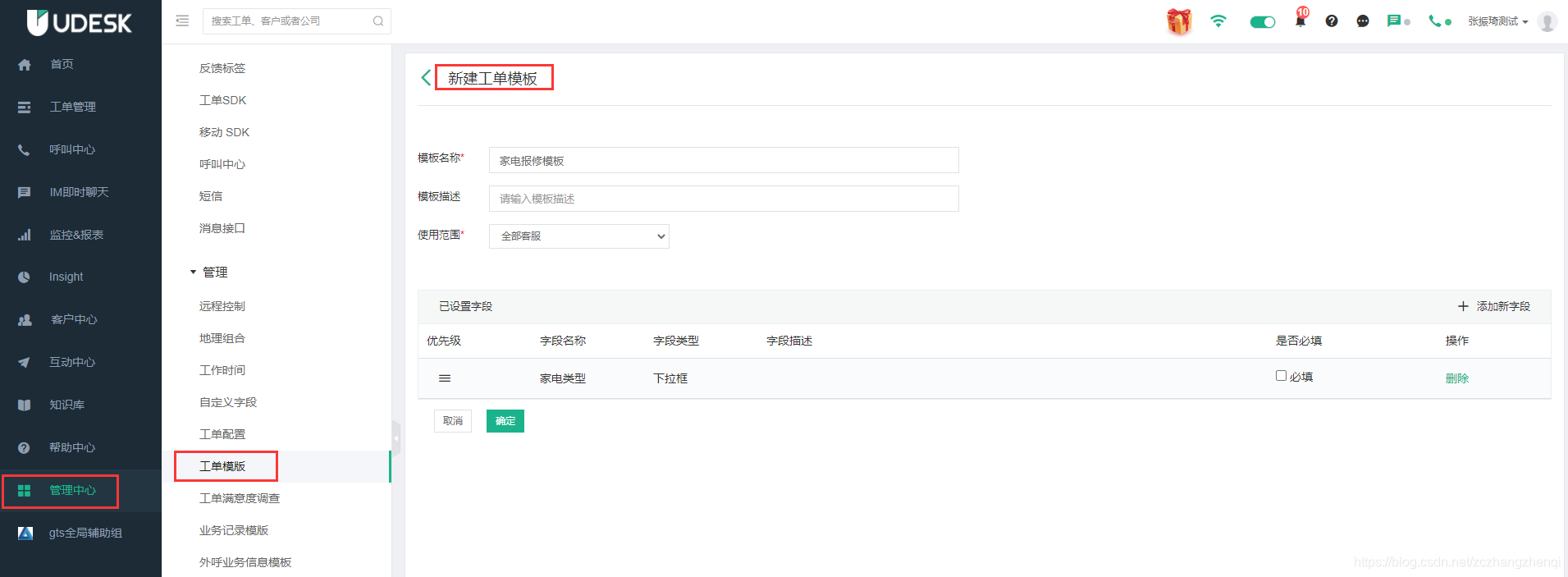The width and height of the screenshot is (1568, 577).
Task: Open 工作时间 settings
Action: click(222, 370)
